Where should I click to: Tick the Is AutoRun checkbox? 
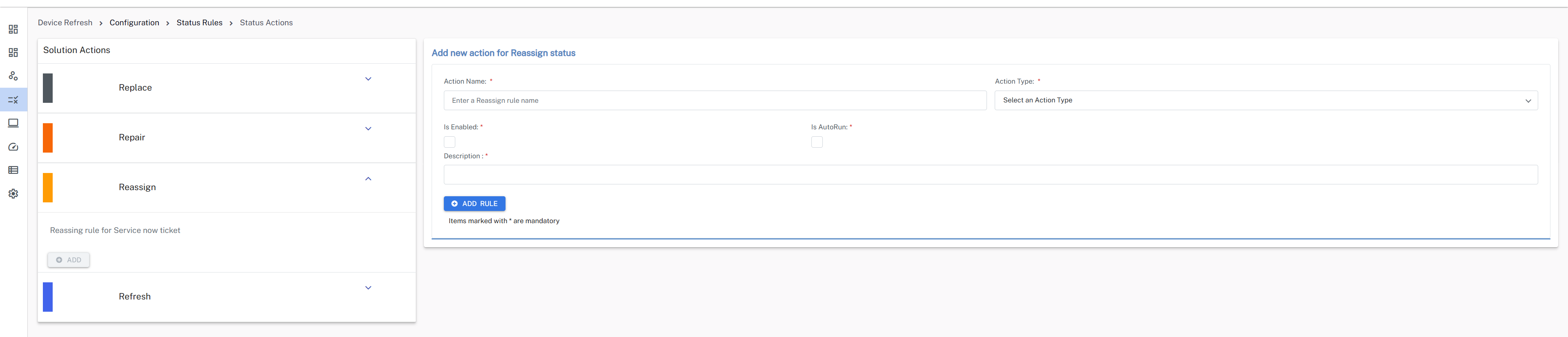(x=817, y=142)
